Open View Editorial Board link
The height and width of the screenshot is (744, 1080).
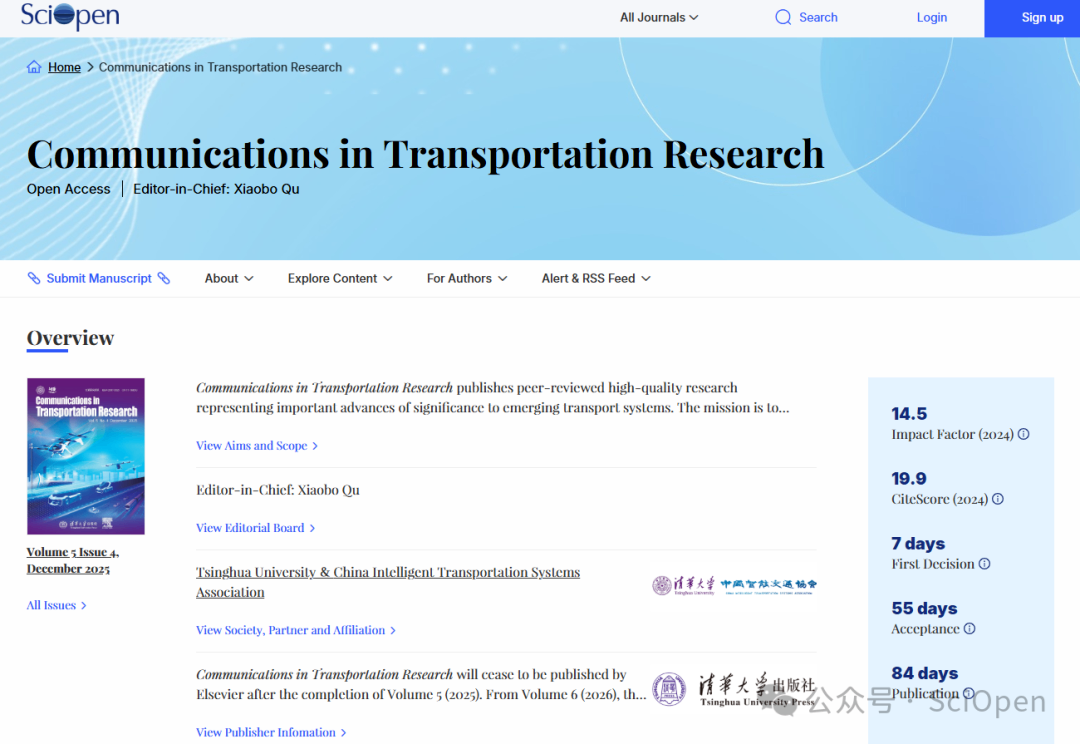point(255,528)
